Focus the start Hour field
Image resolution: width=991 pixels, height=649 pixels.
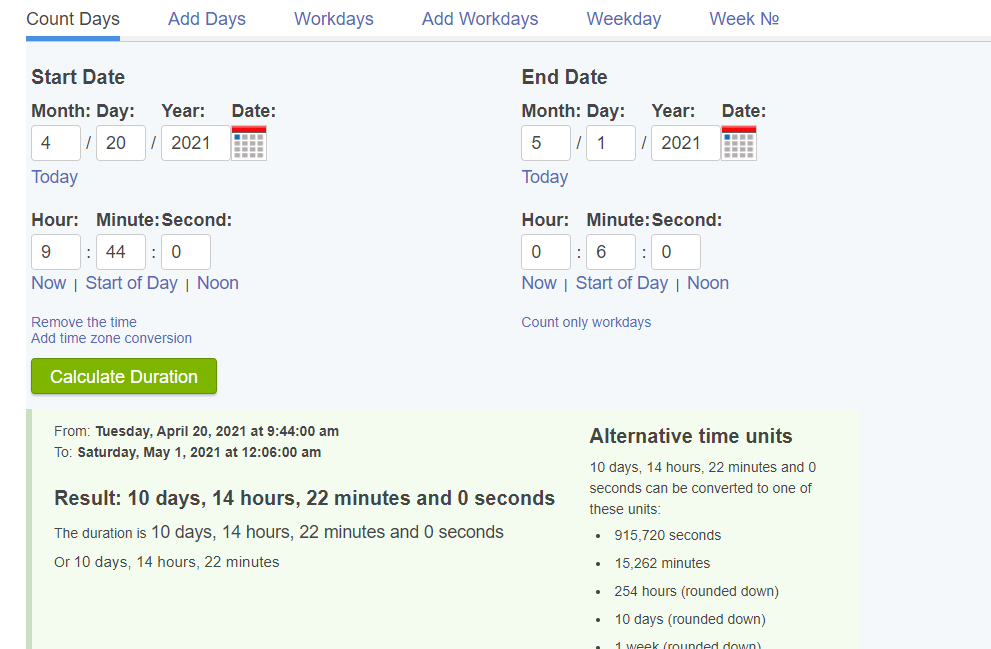(x=56, y=252)
